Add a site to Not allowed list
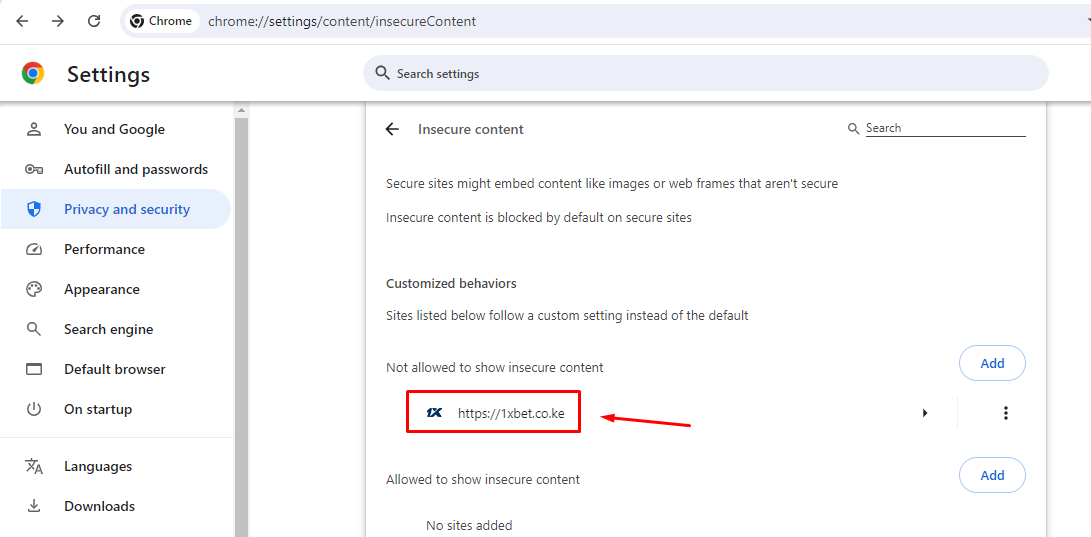Viewport: 1091px width, 537px height. coord(992,363)
